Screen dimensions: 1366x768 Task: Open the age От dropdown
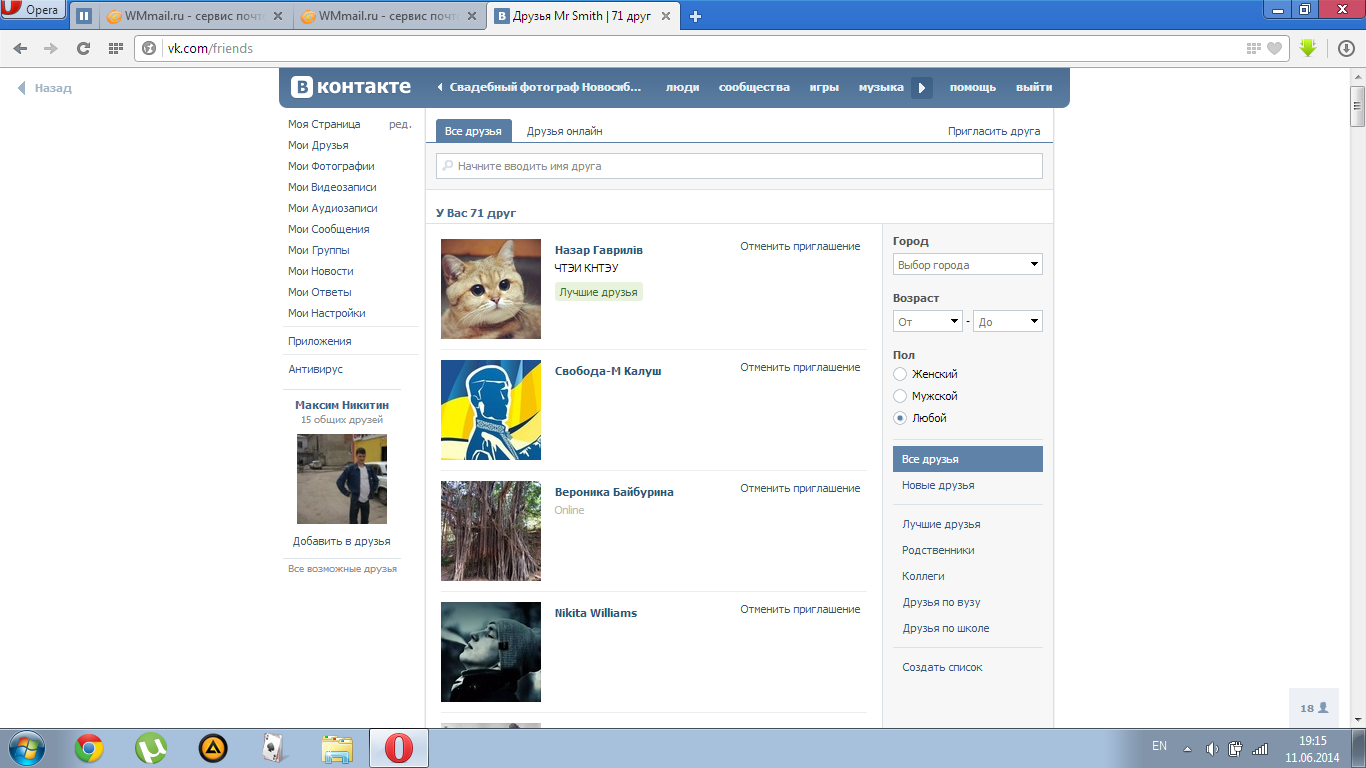pos(928,322)
